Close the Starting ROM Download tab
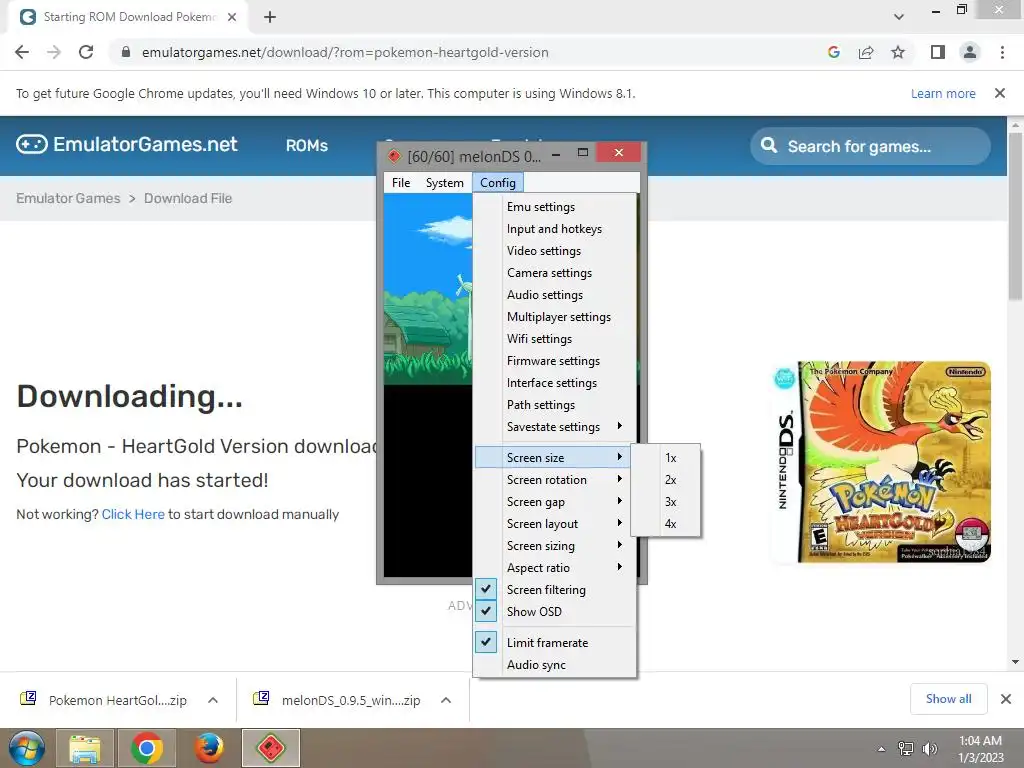Viewport: 1024px width, 768px height. [x=232, y=17]
